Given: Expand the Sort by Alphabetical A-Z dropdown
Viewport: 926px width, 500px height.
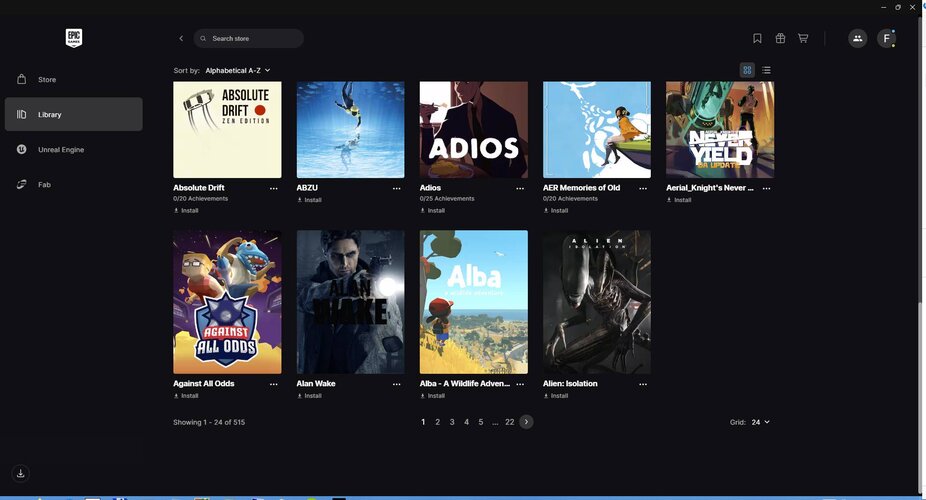Looking at the screenshot, I should click(x=238, y=71).
